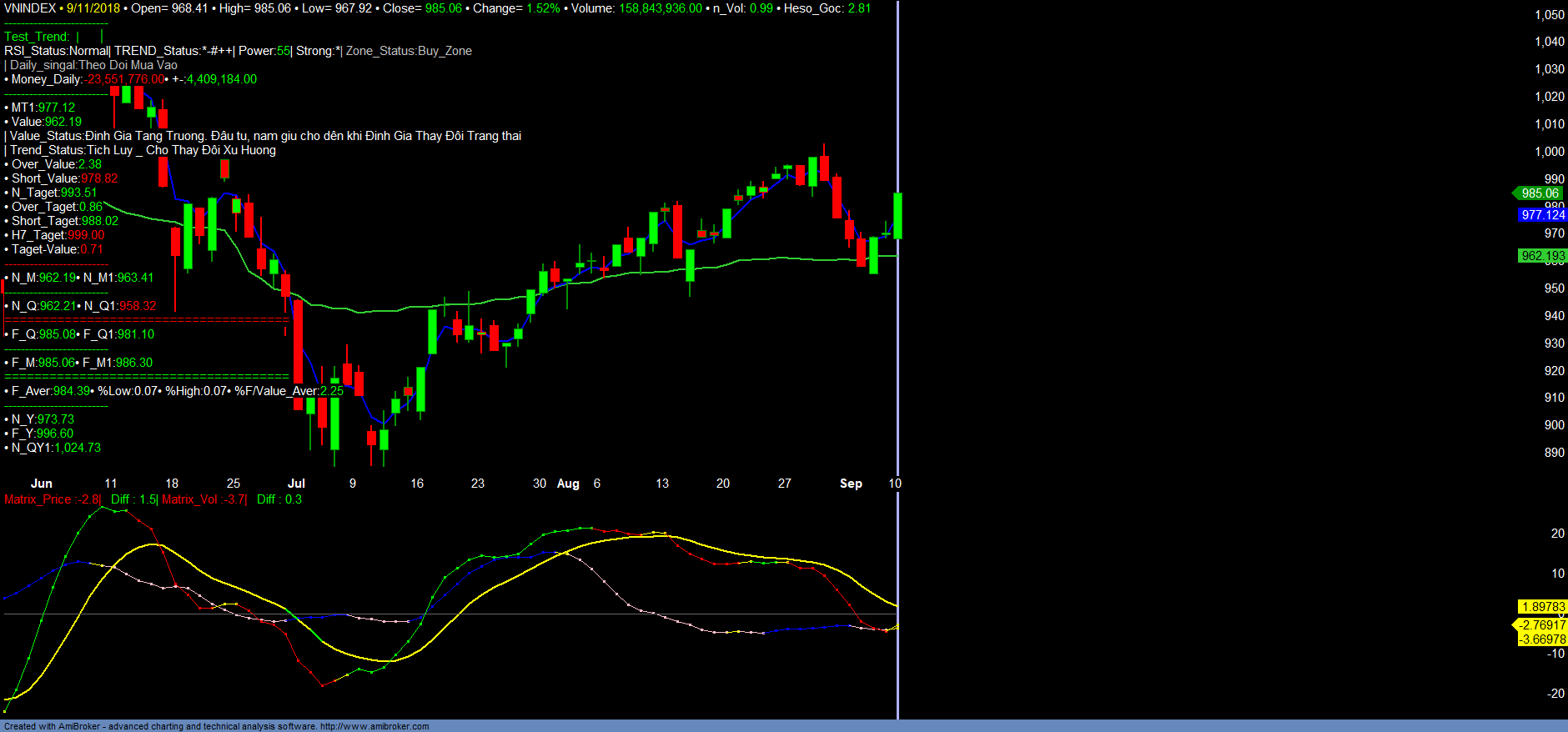
Task: Click the 1,050 level on price axis
Action: [1550, 15]
